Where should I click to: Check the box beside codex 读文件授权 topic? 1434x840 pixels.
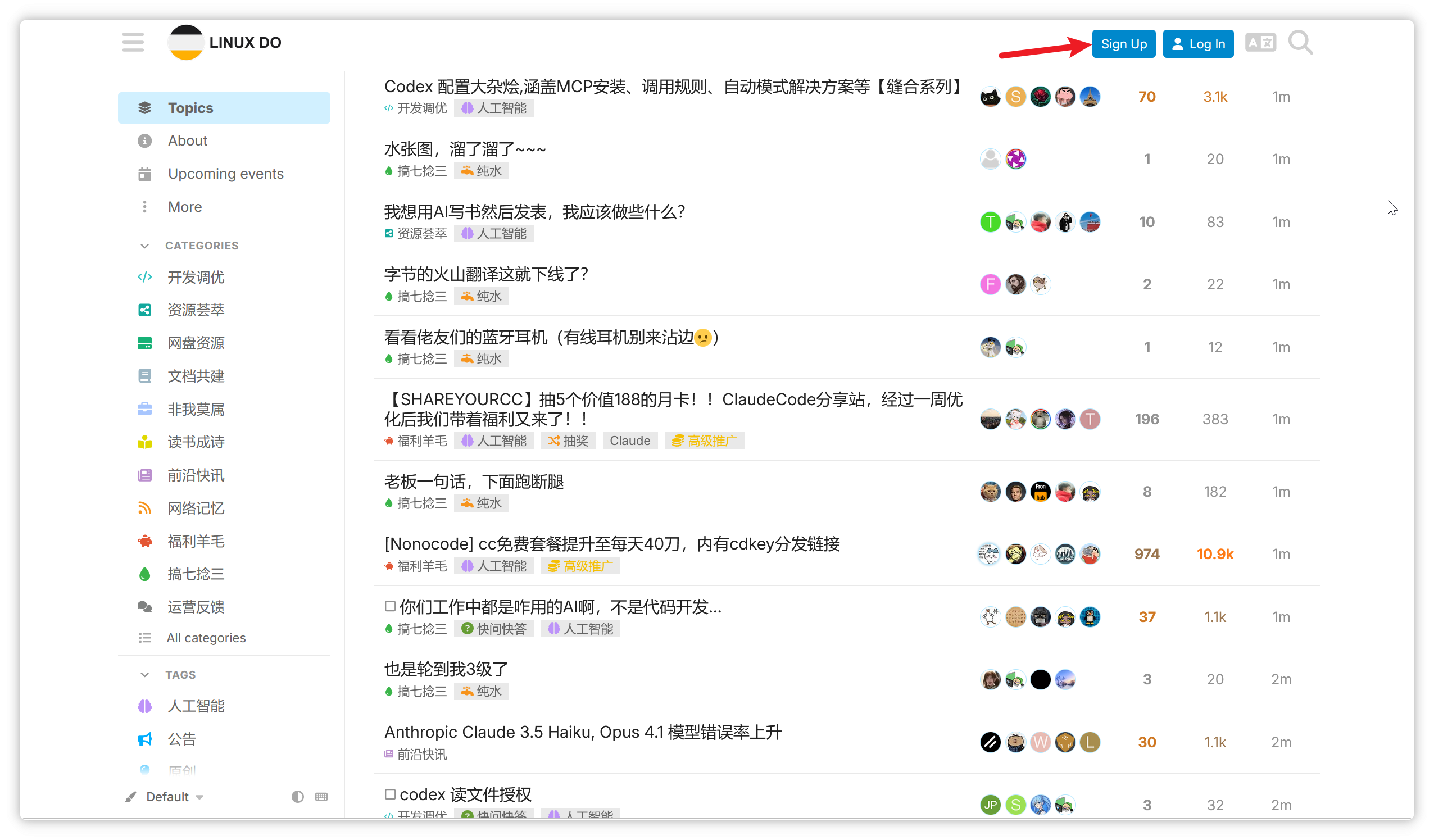tap(390, 794)
